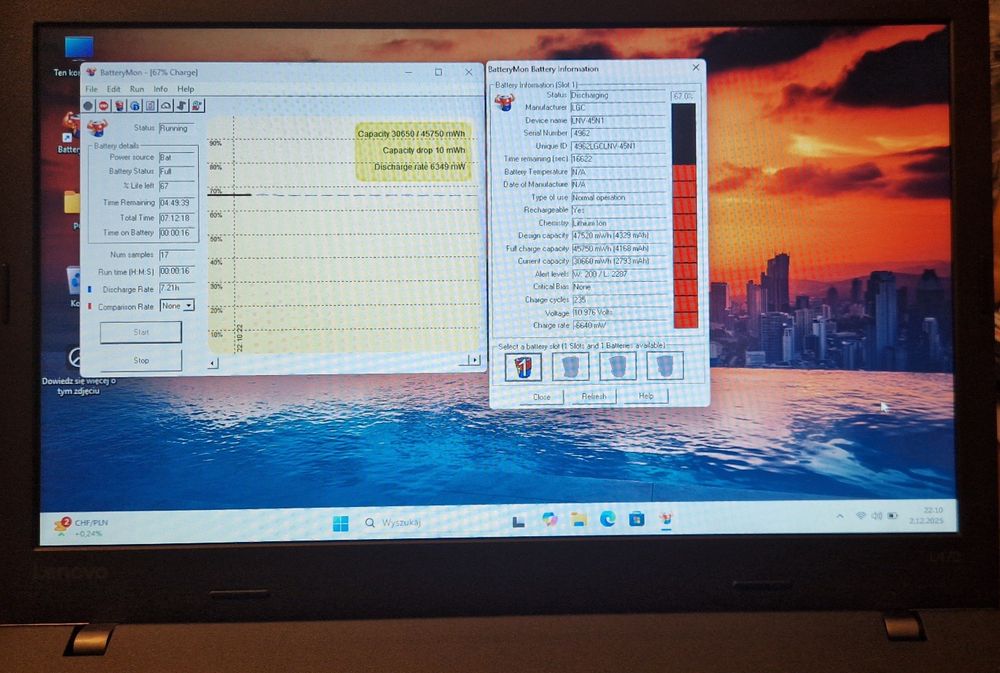Click the Manufacturer field LGC
The height and width of the screenshot is (673, 1000).
click(618, 108)
